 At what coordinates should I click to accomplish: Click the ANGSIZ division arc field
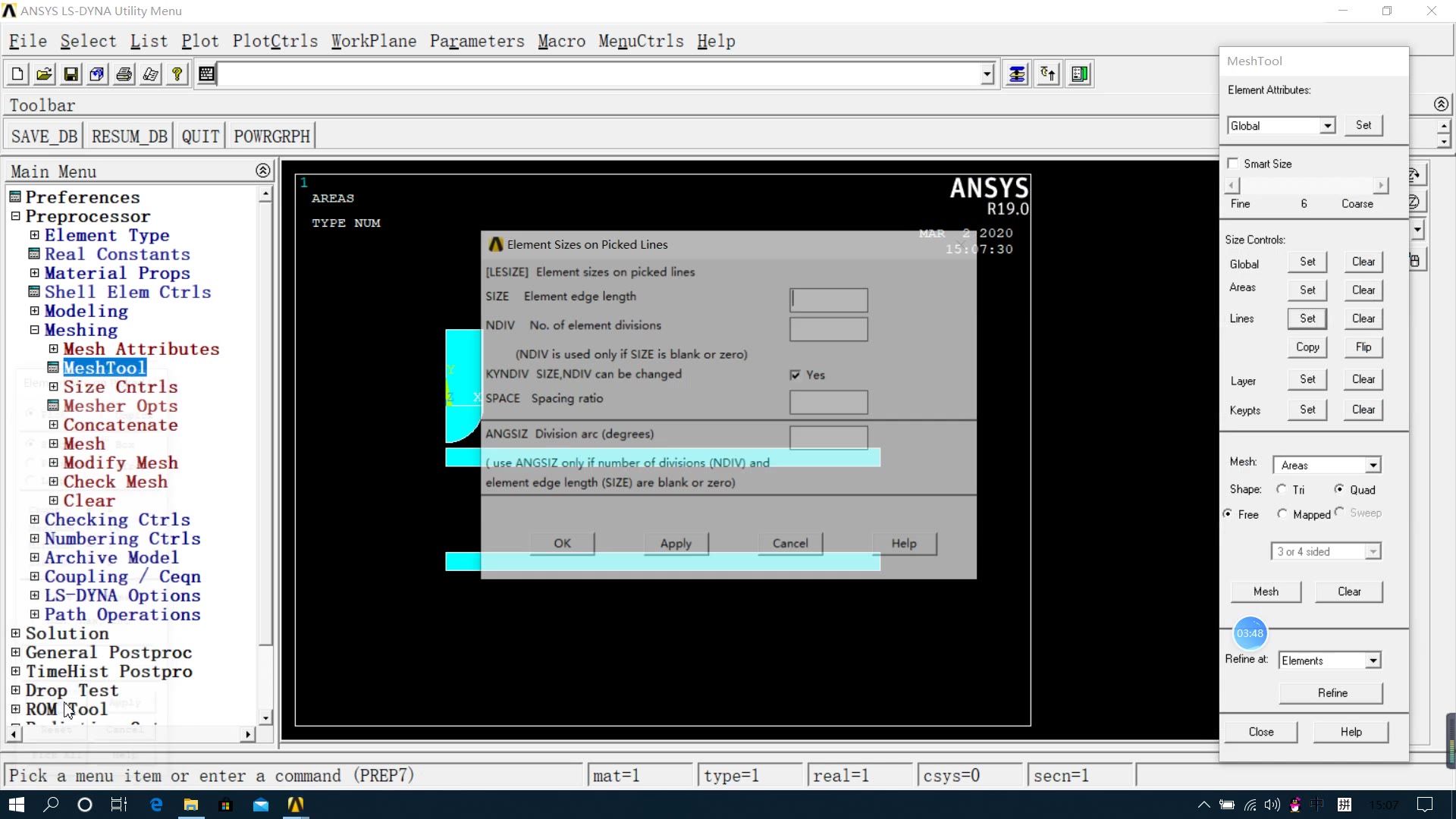coord(828,438)
